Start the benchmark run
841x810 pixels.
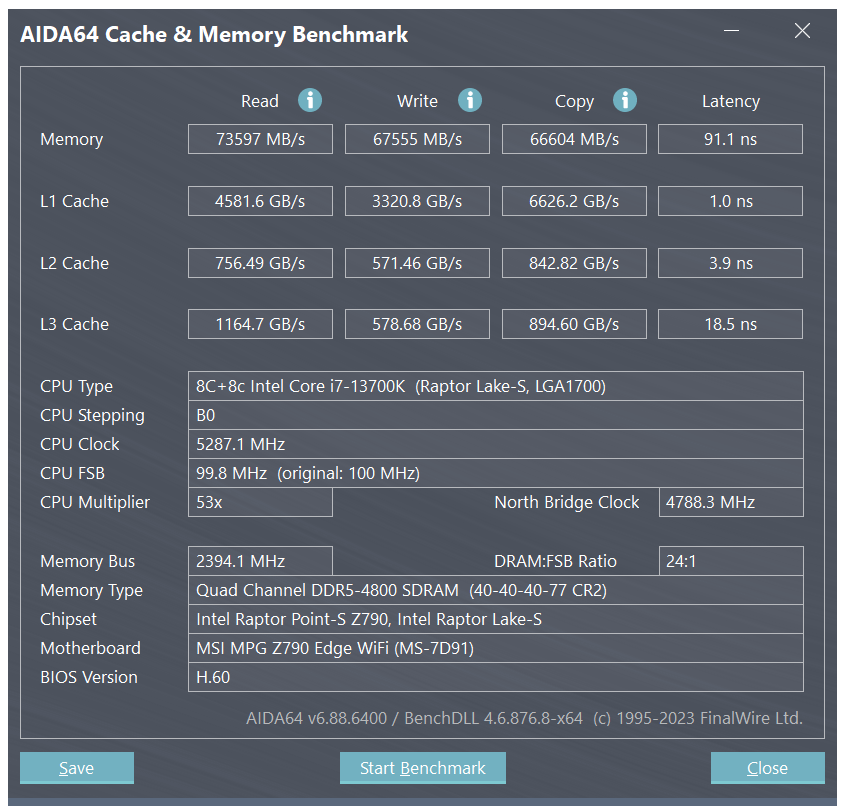[423, 768]
